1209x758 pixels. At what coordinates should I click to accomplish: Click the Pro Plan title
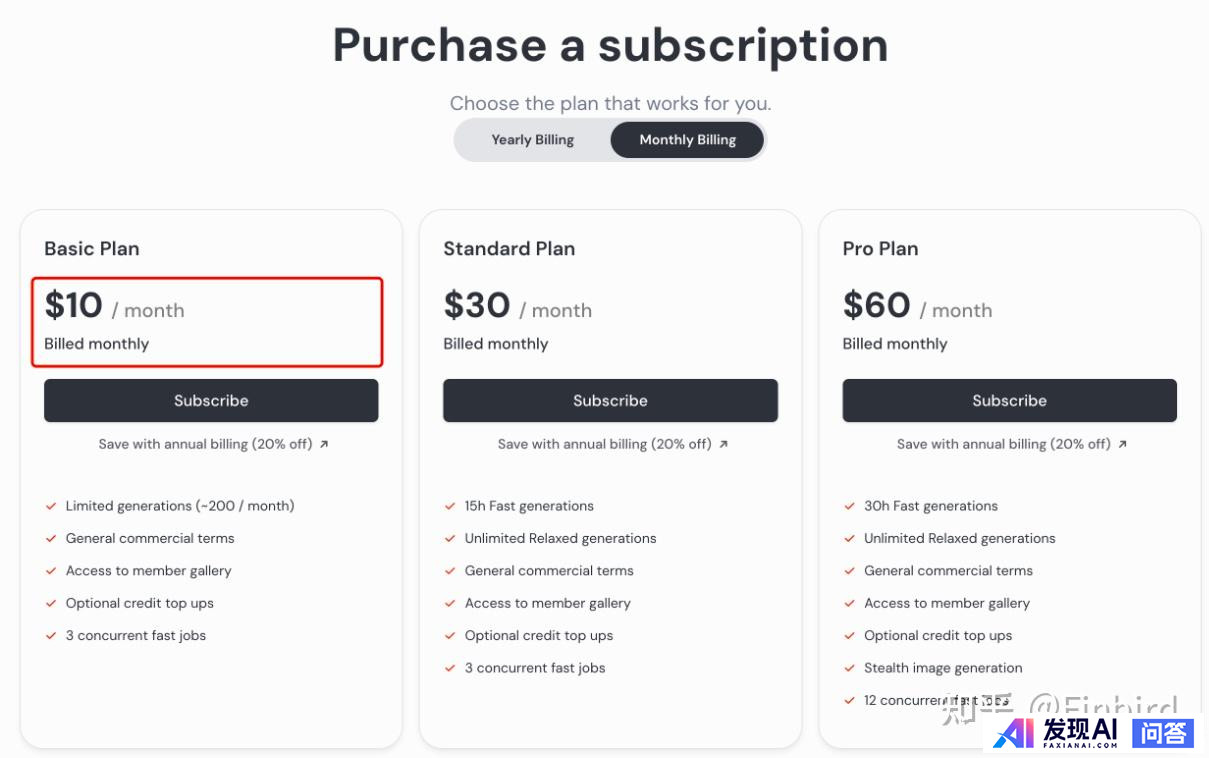click(x=880, y=248)
